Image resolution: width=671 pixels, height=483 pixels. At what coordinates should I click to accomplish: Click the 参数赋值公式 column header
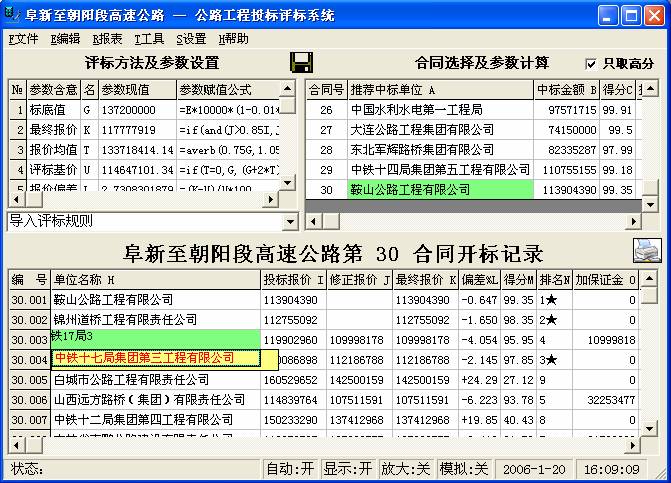click(x=228, y=90)
